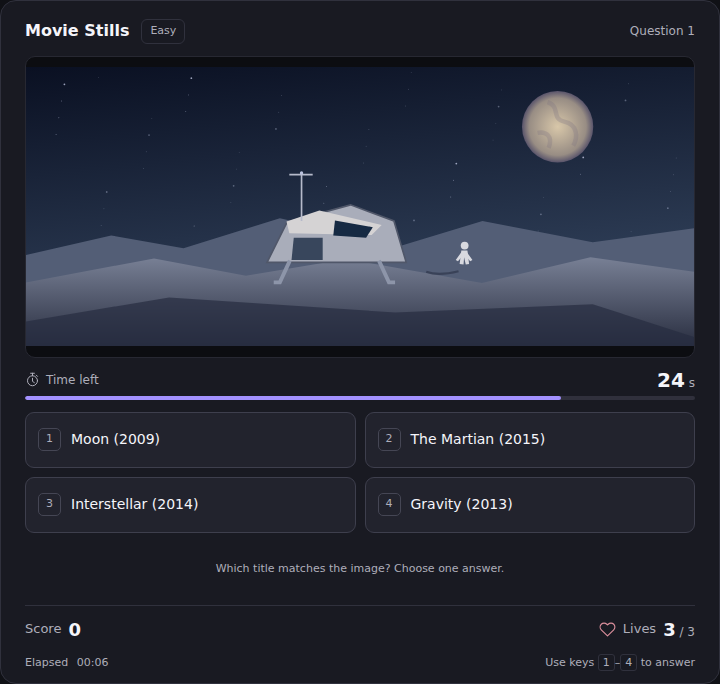720x684 pixels.
Task: Click the Lives count 3 / 3
Action: [x=679, y=630]
